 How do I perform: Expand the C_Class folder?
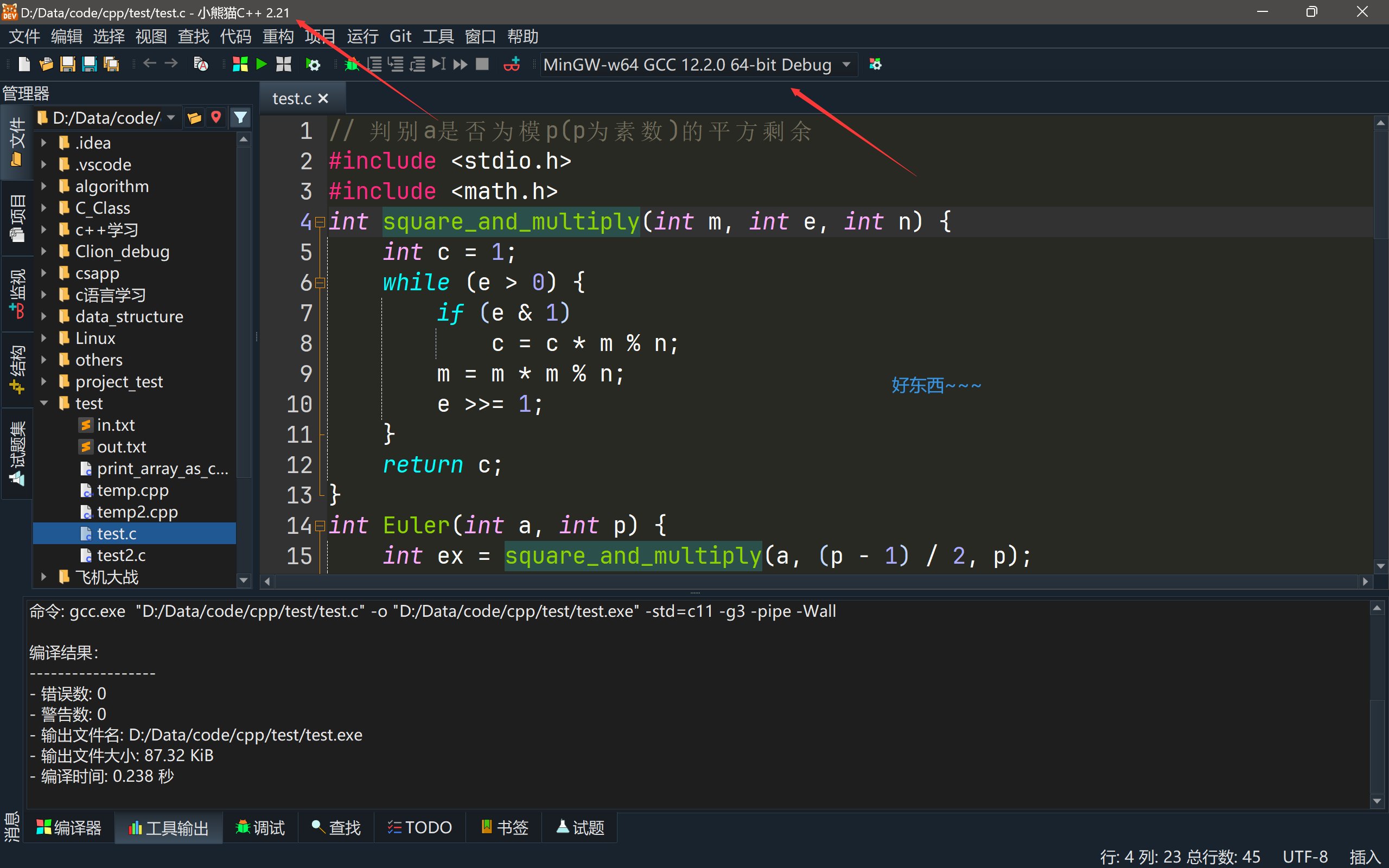43,208
